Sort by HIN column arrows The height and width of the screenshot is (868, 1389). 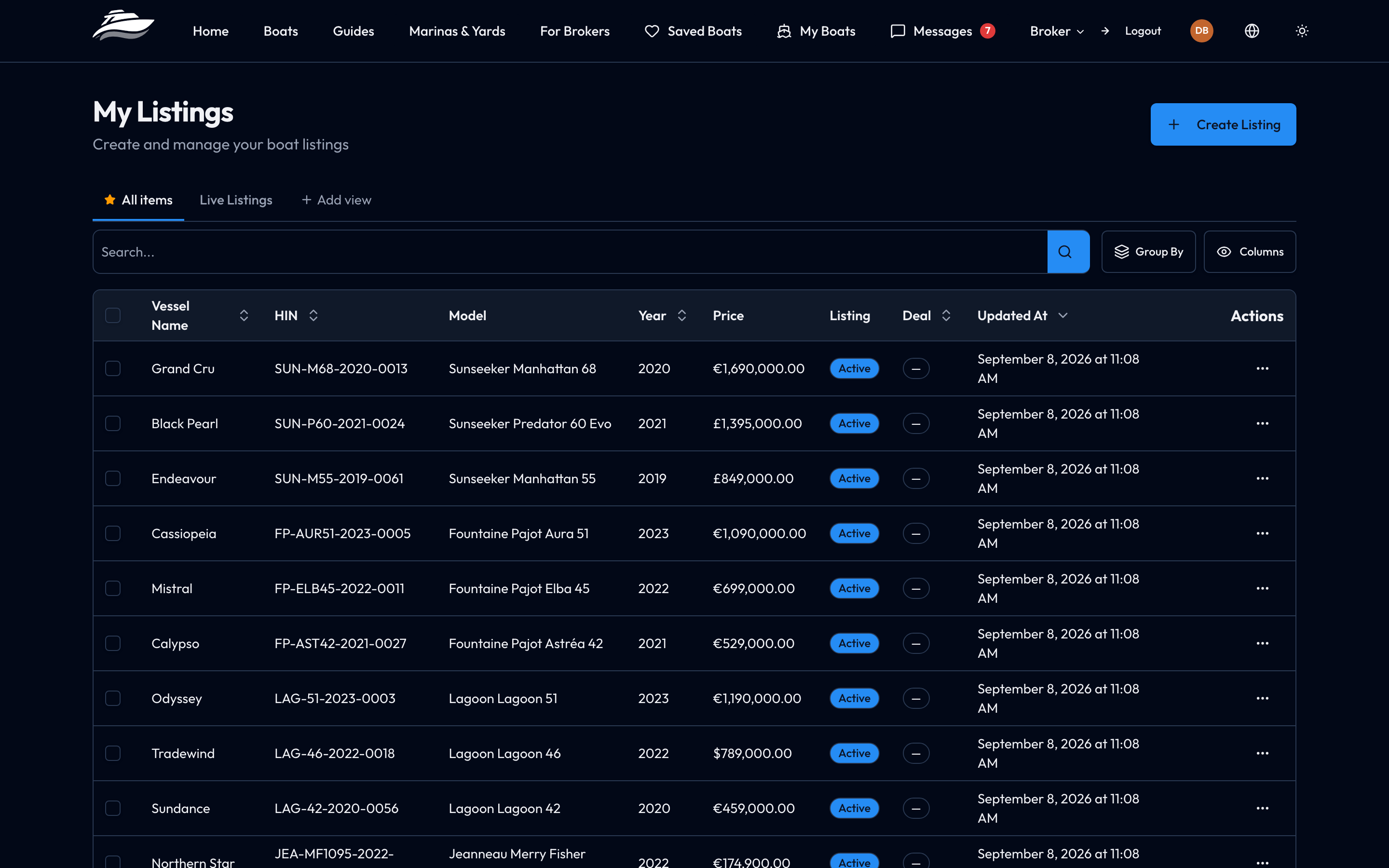pyautogui.click(x=313, y=316)
